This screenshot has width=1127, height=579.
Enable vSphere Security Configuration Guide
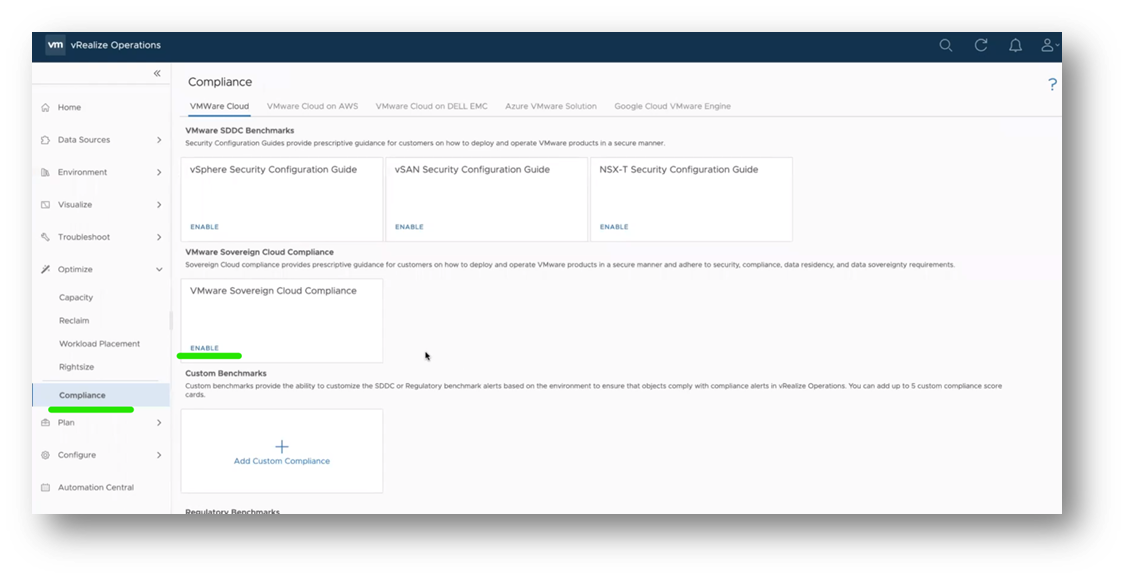click(204, 226)
